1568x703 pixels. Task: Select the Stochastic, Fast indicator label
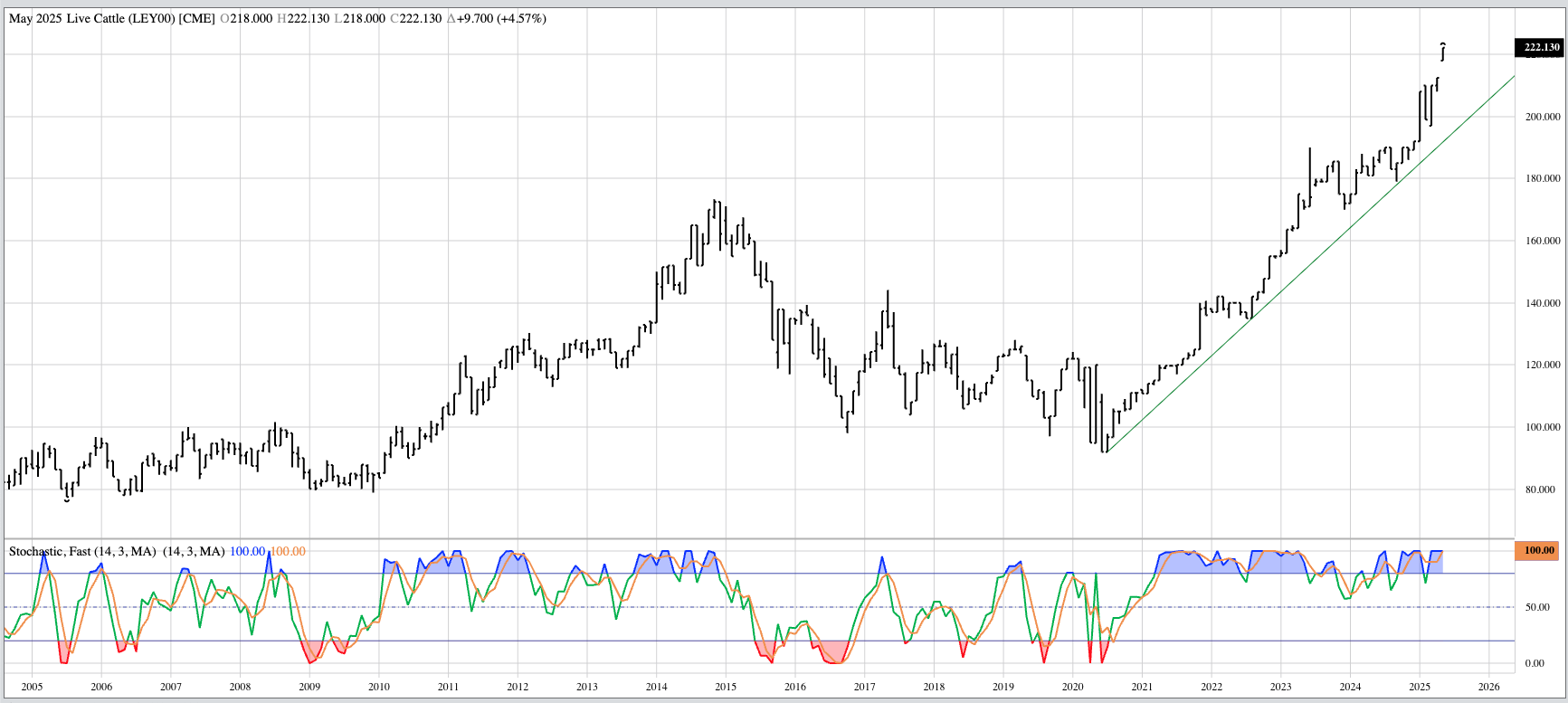coord(82,551)
